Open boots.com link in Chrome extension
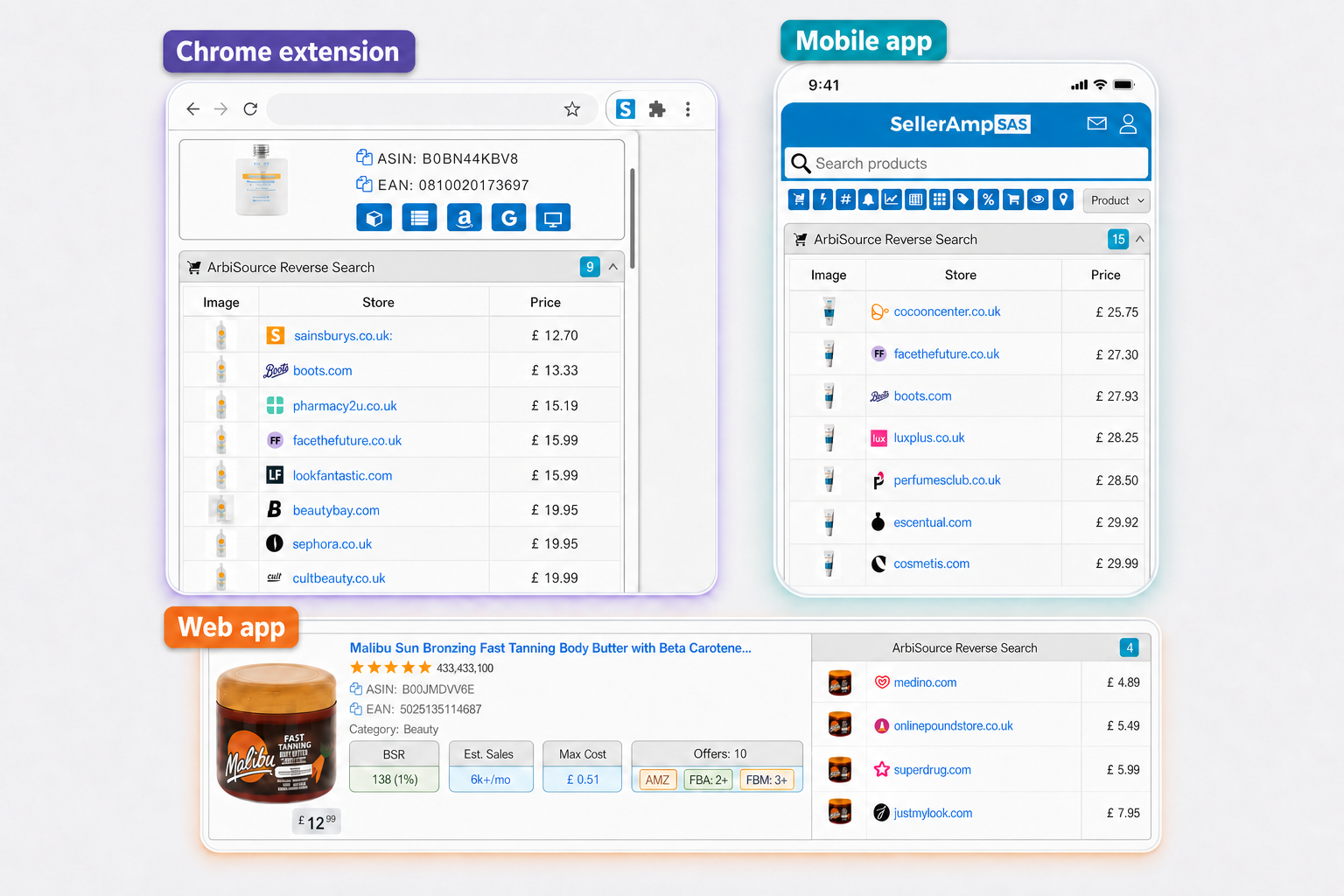This screenshot has width=1344, height=896. tap(323, 371)
